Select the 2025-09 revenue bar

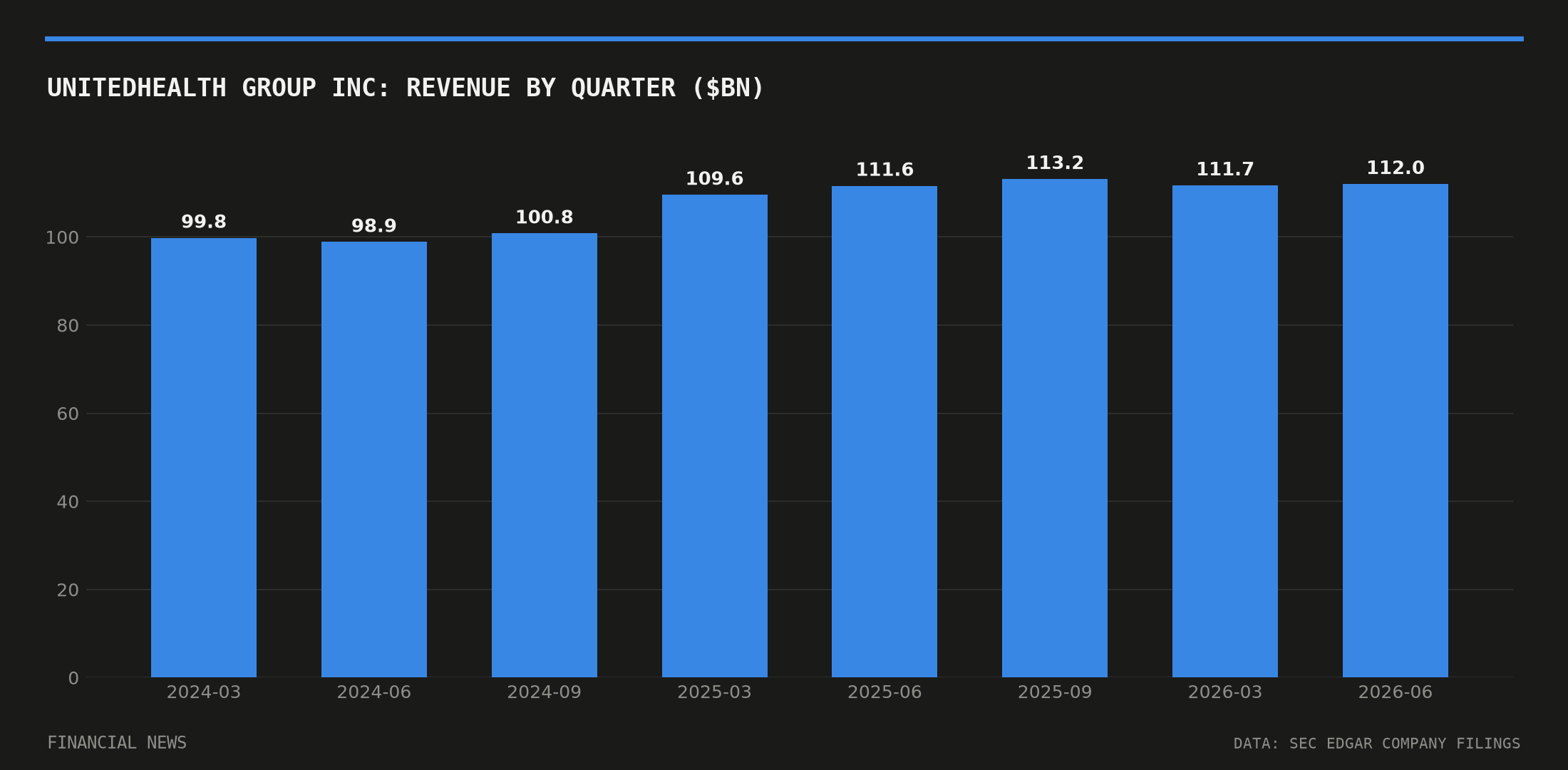1055,428
